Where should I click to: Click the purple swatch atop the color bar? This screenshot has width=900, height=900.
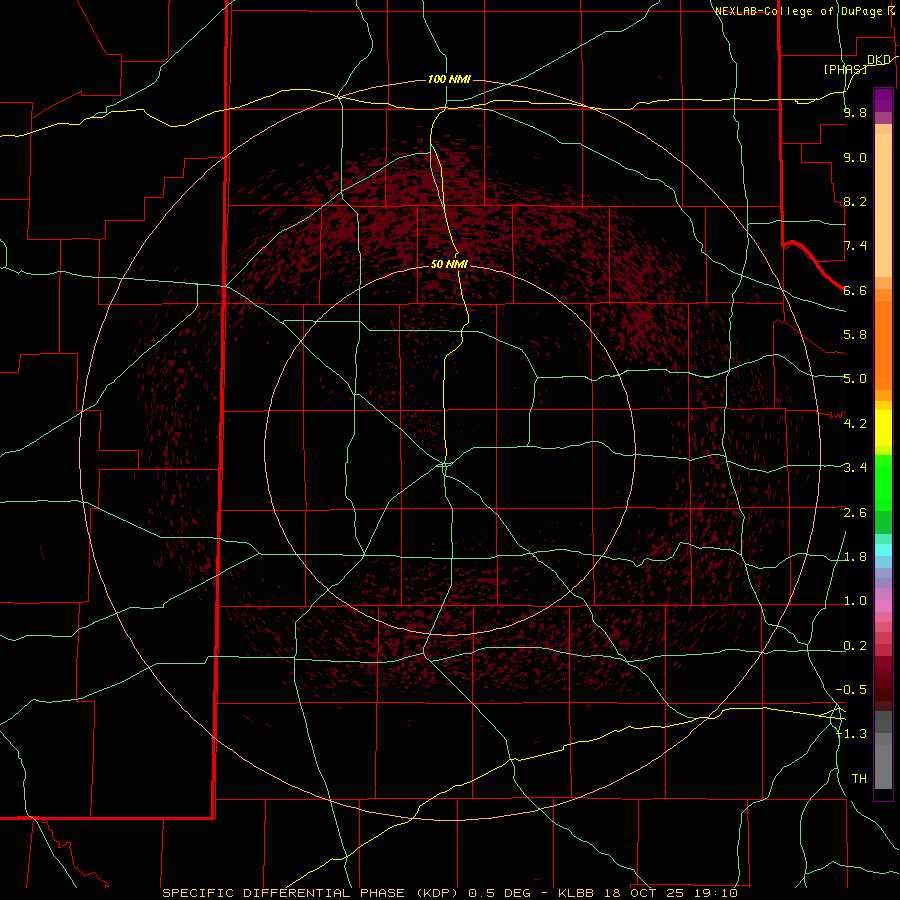[x=883, y=100]
